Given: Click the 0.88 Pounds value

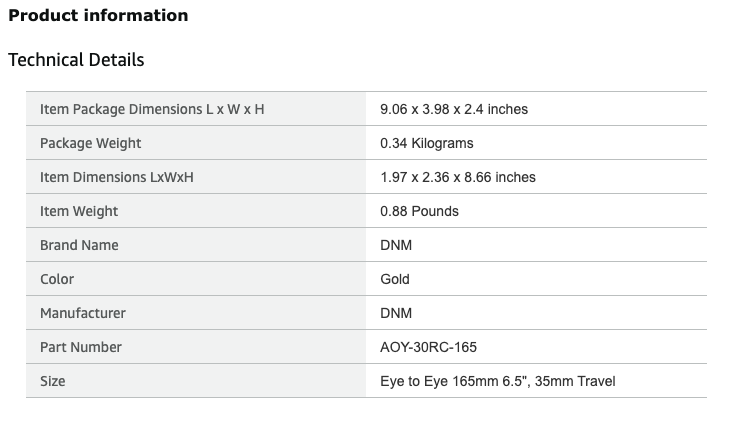Looking at the screenshot, I should tap(420, 211).
